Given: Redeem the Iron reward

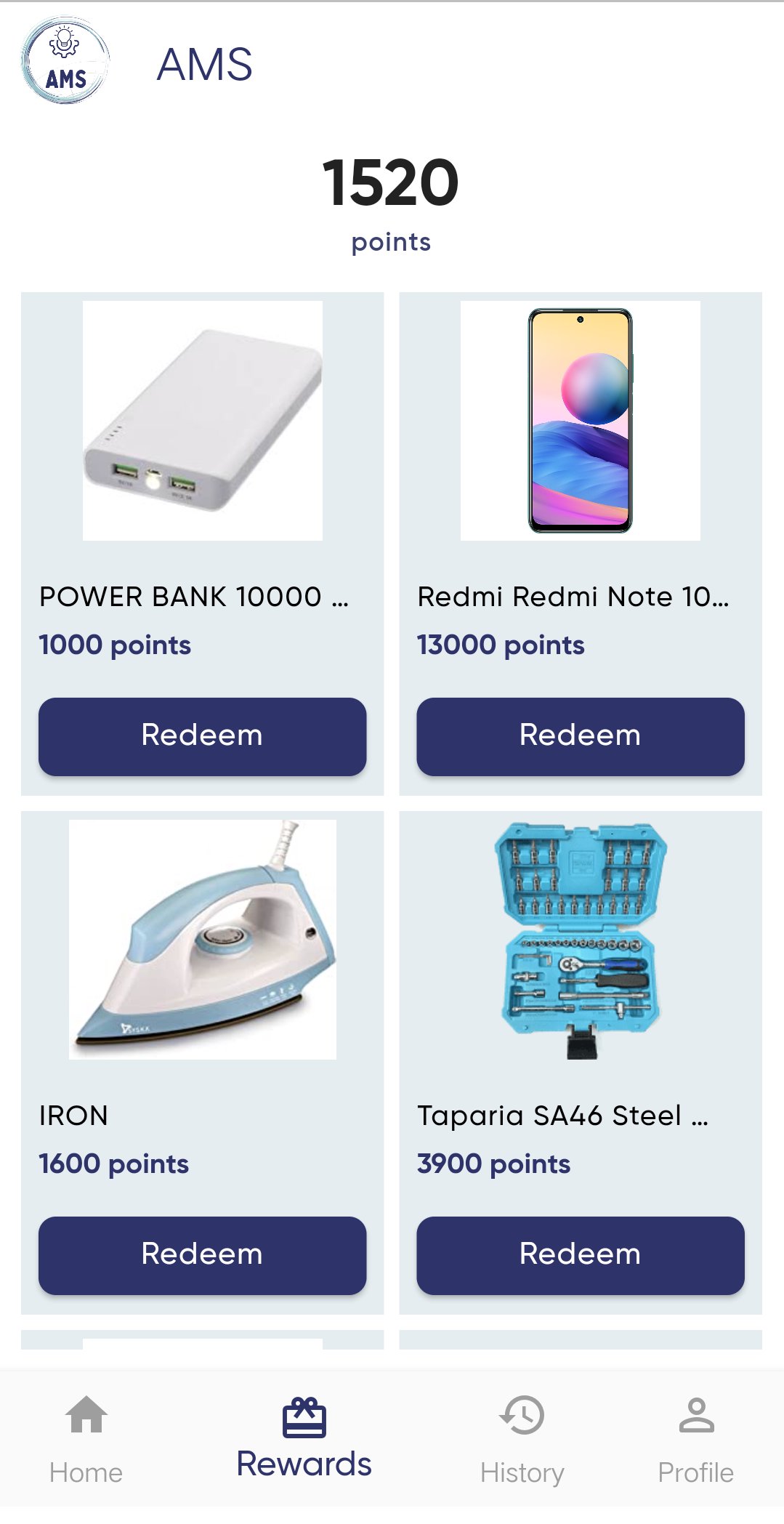Looking at the screenshot, I should 202,1255.
